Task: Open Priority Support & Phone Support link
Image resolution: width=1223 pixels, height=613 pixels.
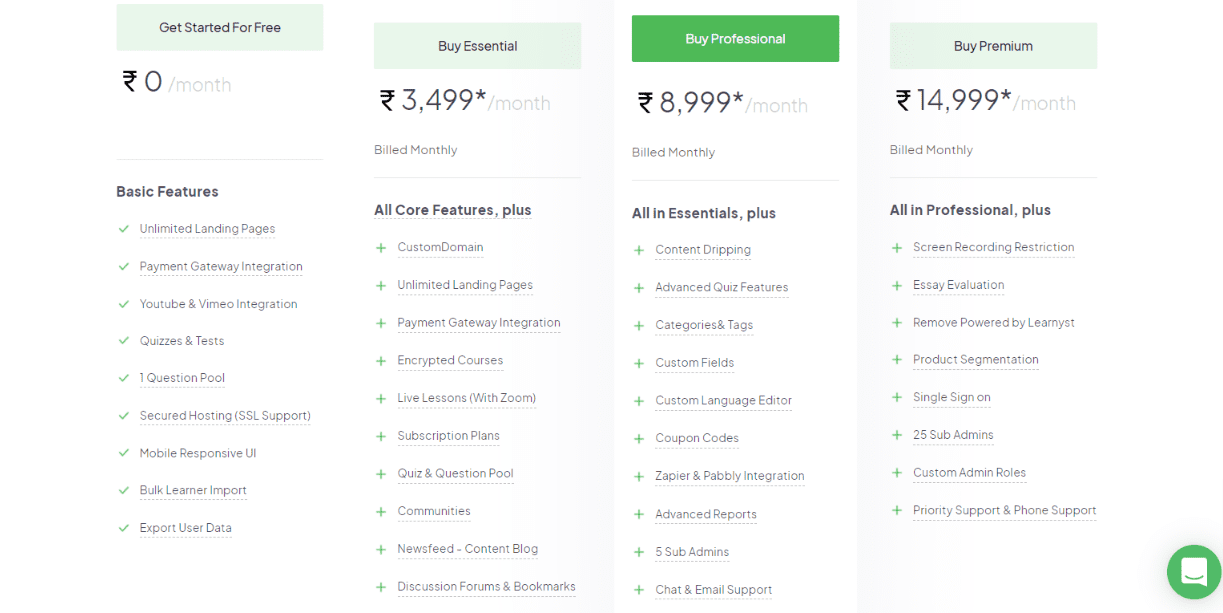Action: pos(1004,511)
